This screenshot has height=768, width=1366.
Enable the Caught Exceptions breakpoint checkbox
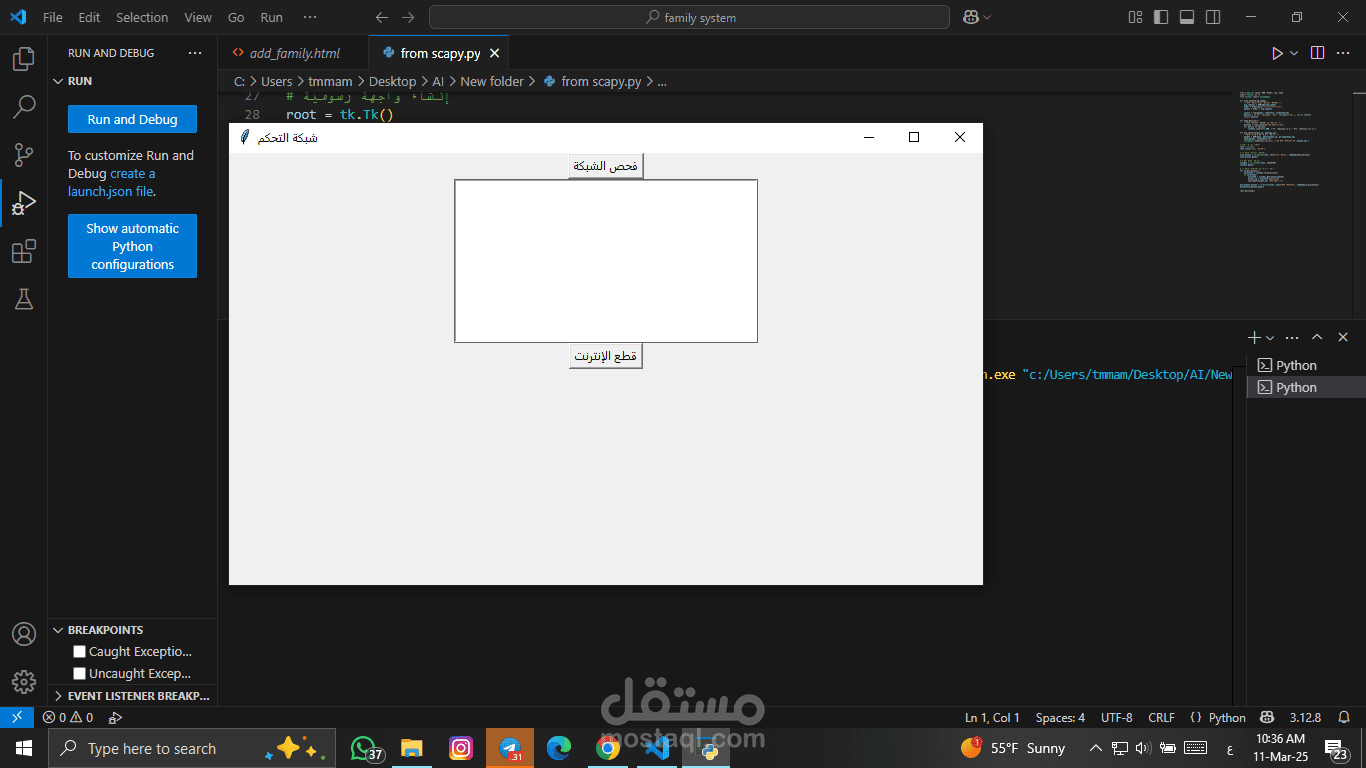tap(79, 652)
